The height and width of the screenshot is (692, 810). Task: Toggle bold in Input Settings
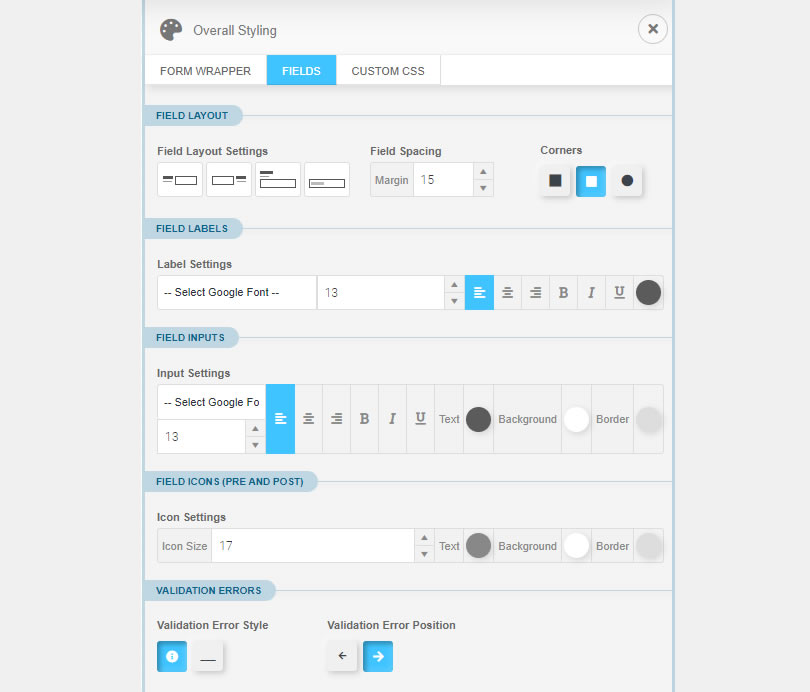tap(364, 419)
